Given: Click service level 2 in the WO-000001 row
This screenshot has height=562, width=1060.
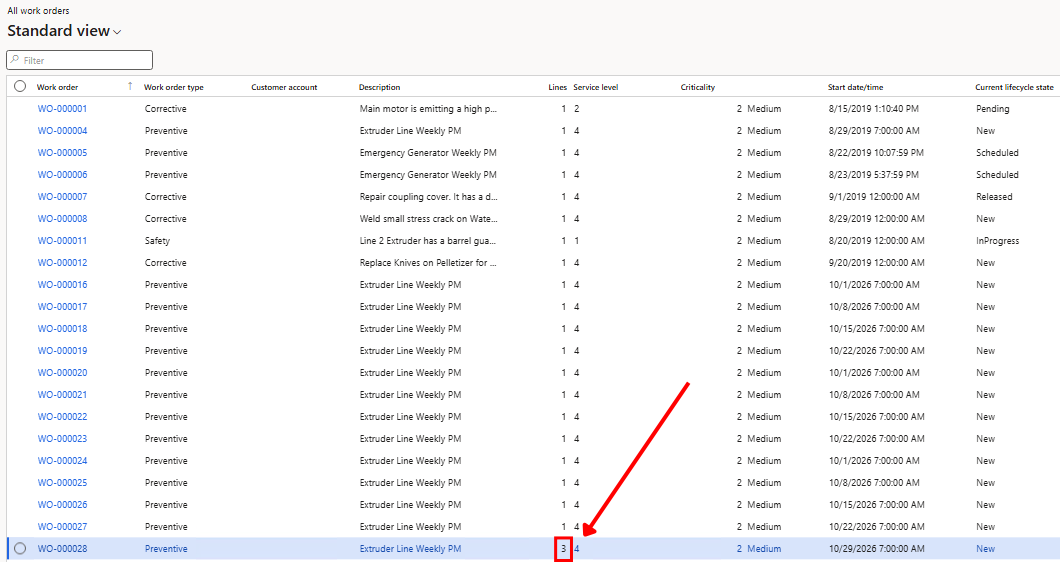Looking at the screenshot, I should (577, 109).
